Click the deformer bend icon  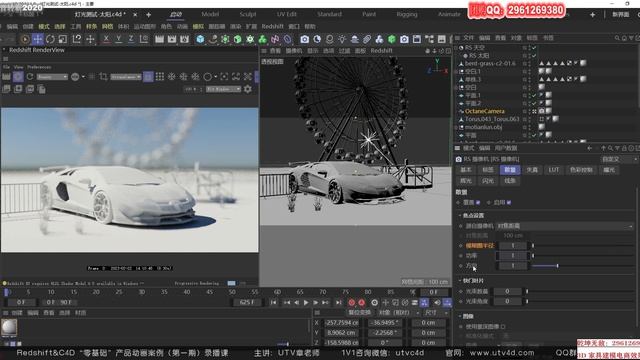[288, 39]
